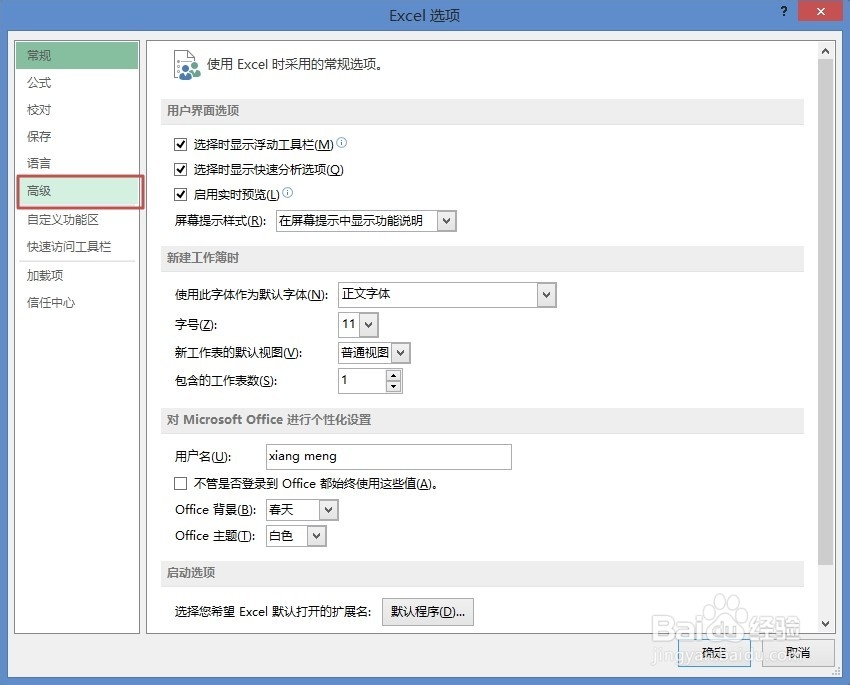
Task: Open the 信任中心 category
Action: pyautogui.click(x=77, y=302)
